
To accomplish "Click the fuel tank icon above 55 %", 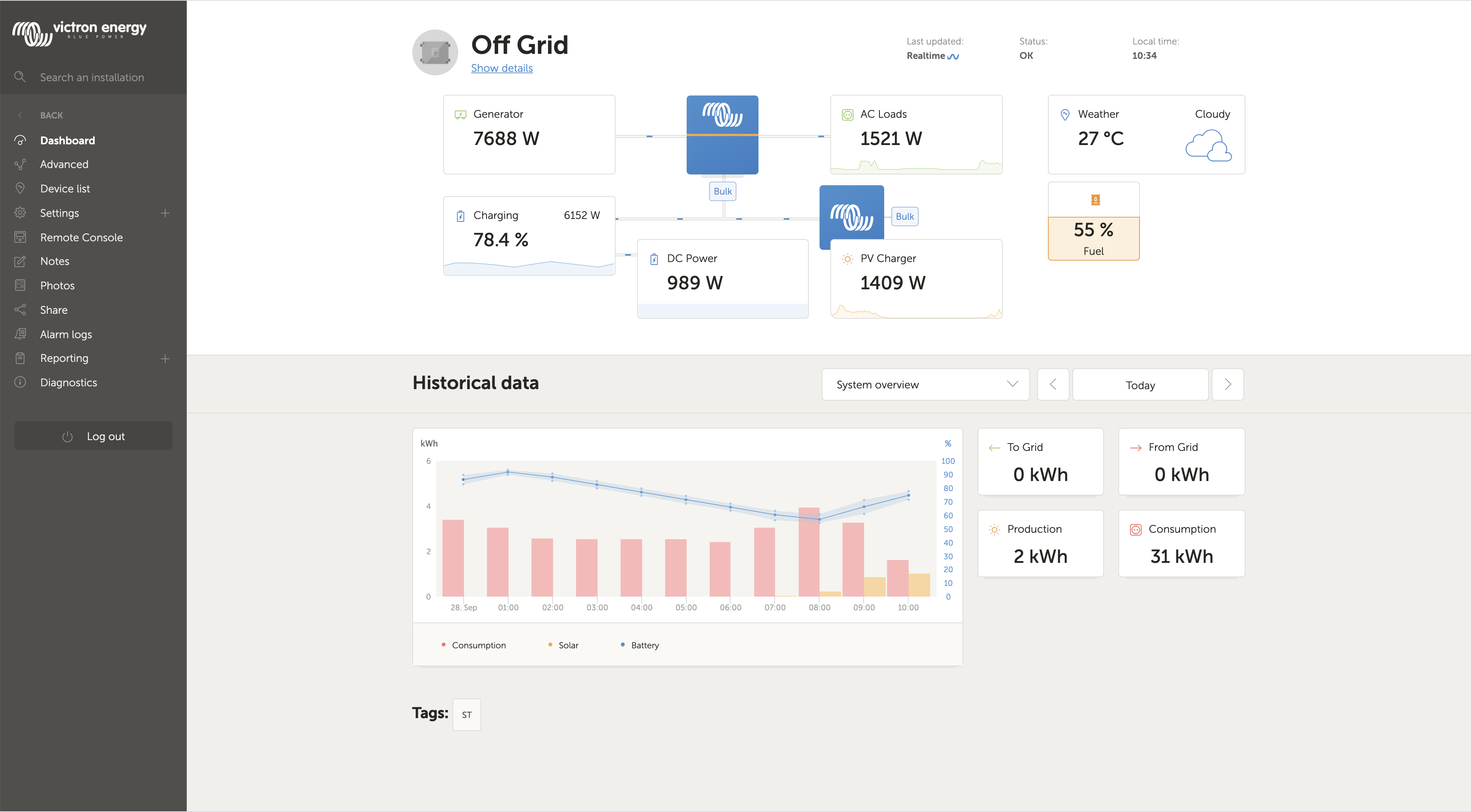I will [1095, 200].
